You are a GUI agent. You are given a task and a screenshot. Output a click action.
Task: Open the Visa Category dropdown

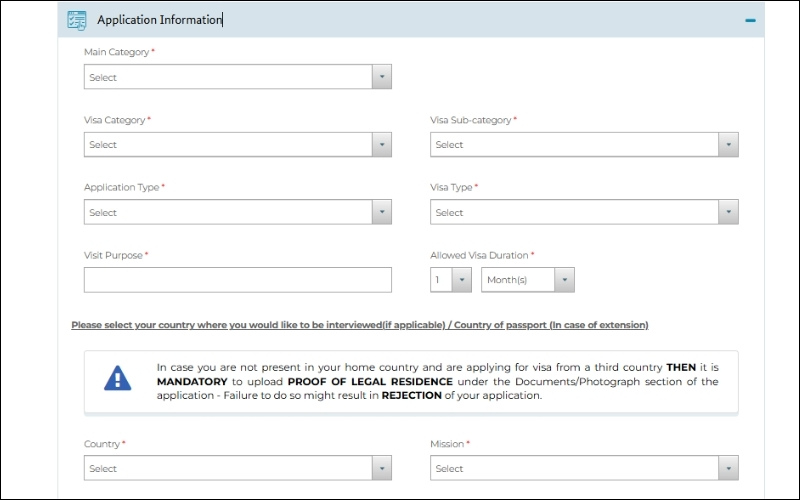click(228, 145)
